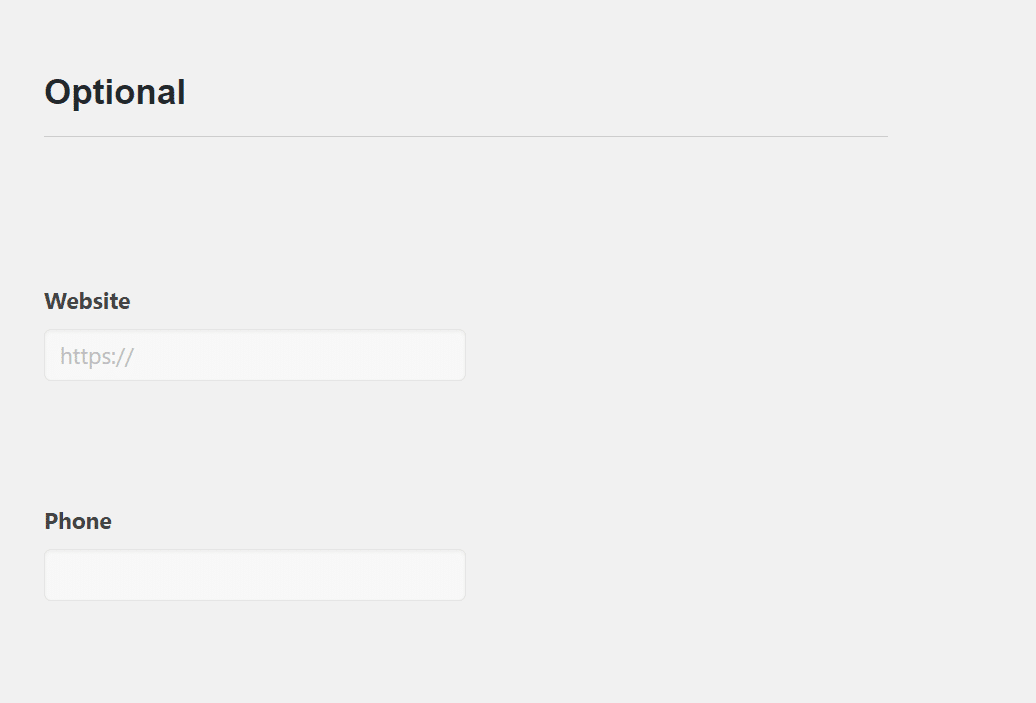This screenshot has height=703, width=1036.
Task: Click inside the website address box
Action: [255, 356]
